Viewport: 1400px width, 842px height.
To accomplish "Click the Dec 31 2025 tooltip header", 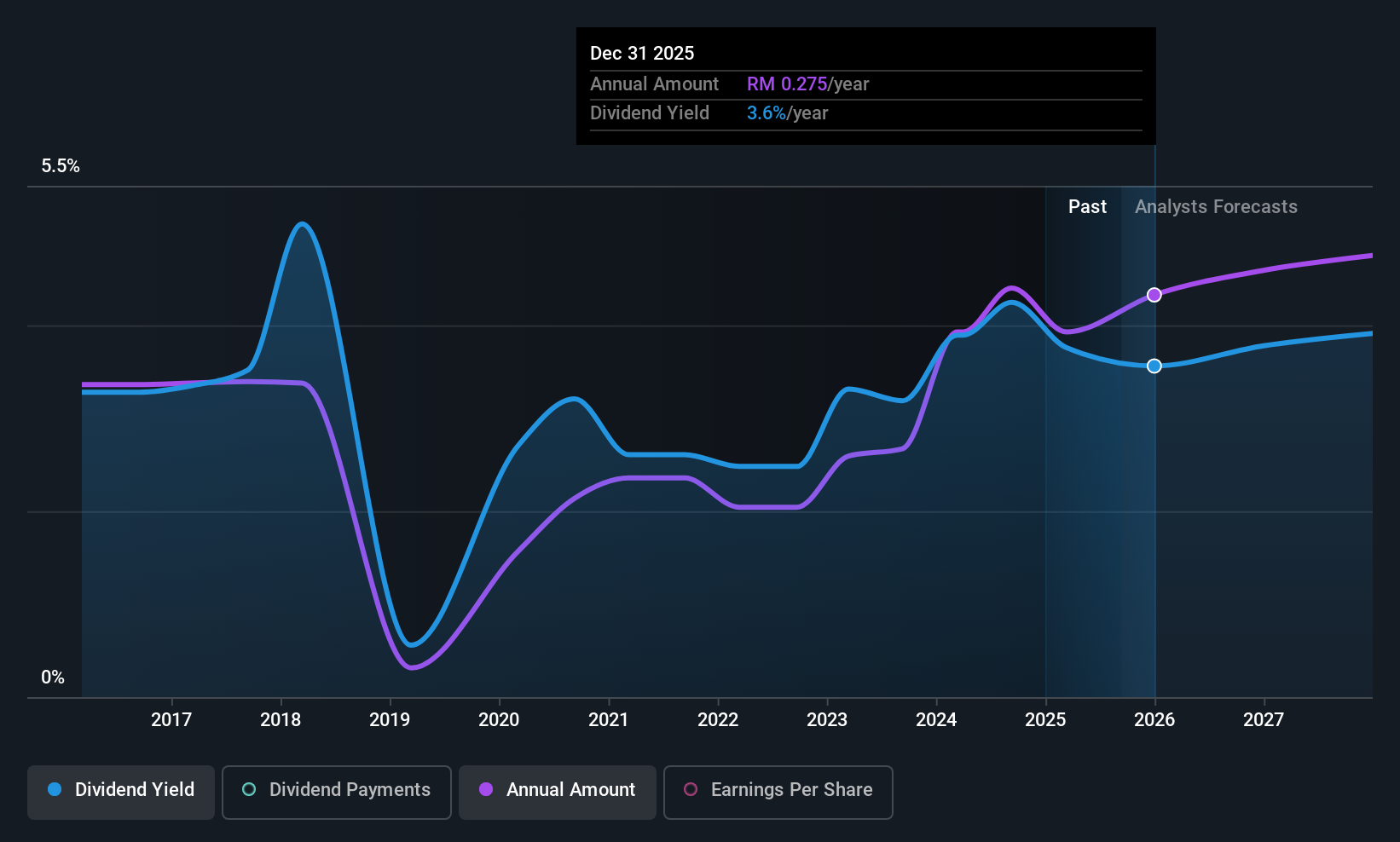I will tap(642, 53).
